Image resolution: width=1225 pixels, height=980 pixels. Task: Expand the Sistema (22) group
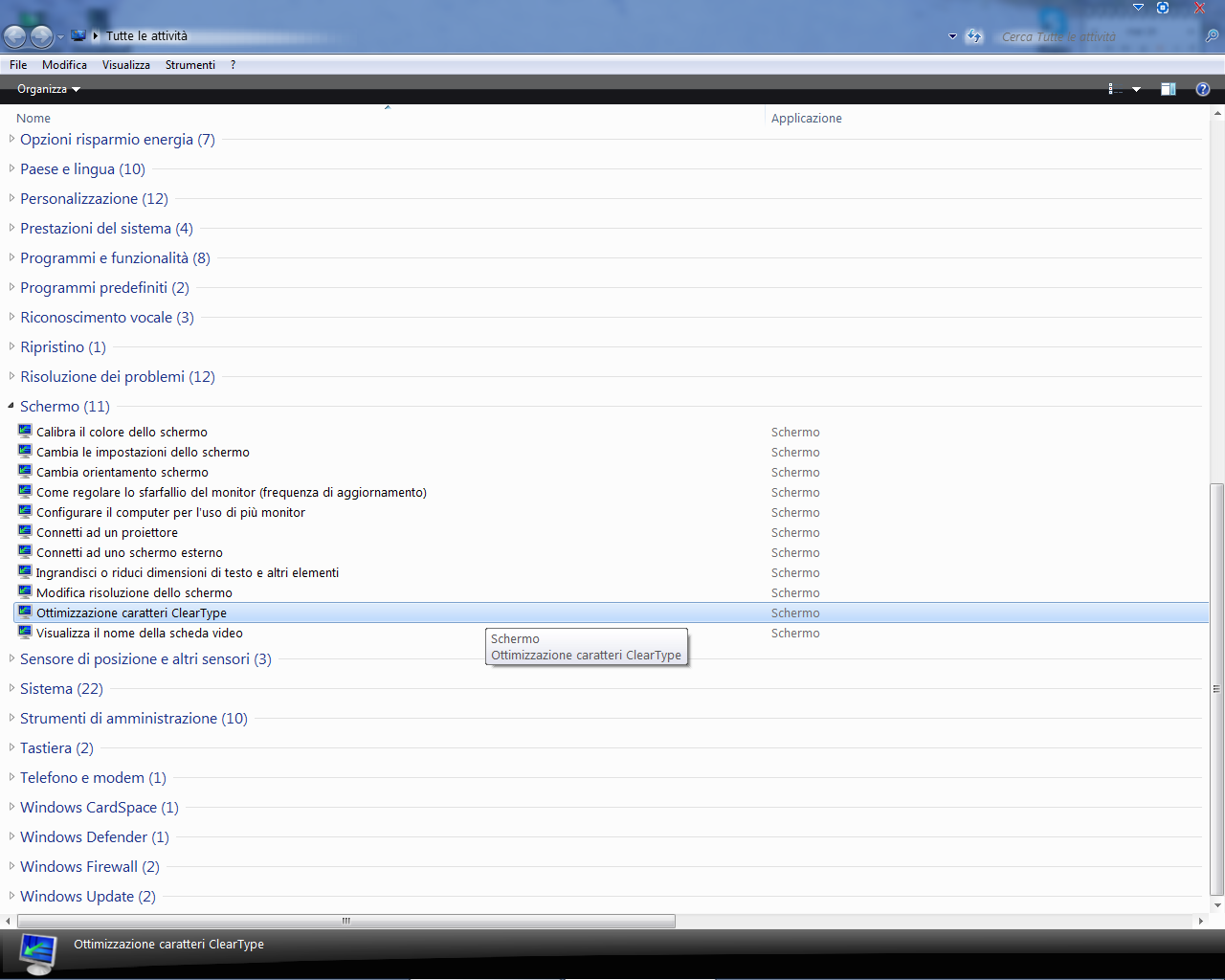pyautogui.click(x=11, y=688)
